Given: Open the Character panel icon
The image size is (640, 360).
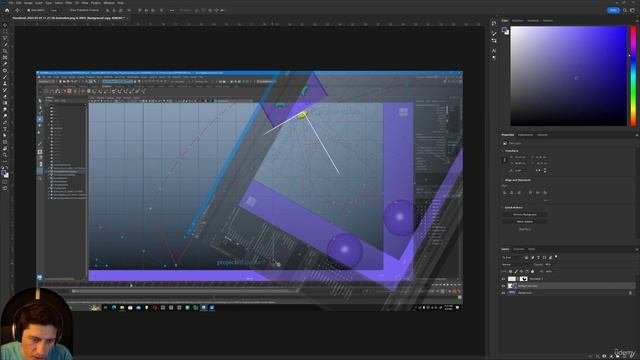Looking at the screenshot, I should (x=494, y=51).
